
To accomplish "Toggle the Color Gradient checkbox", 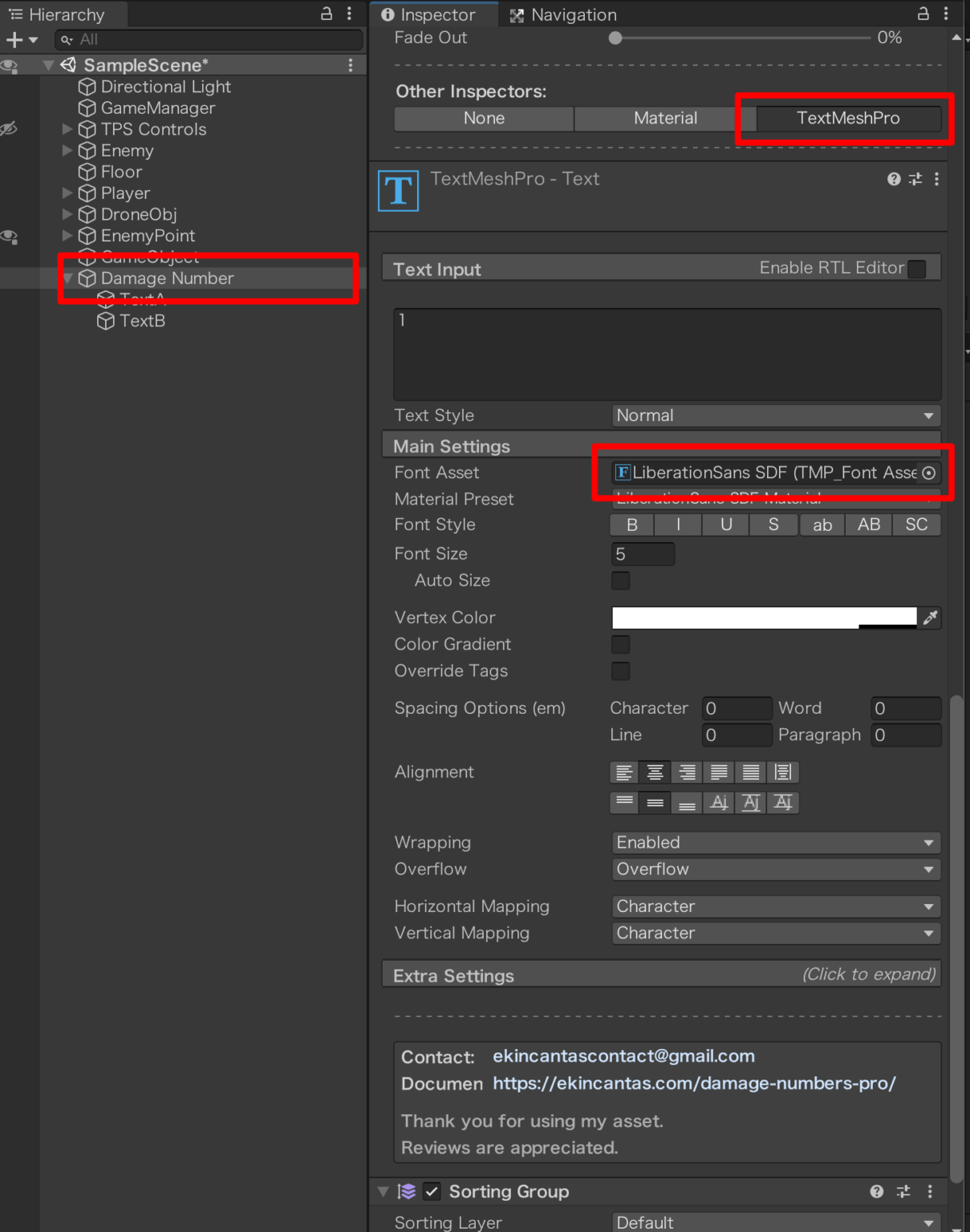I will (620, 644).
